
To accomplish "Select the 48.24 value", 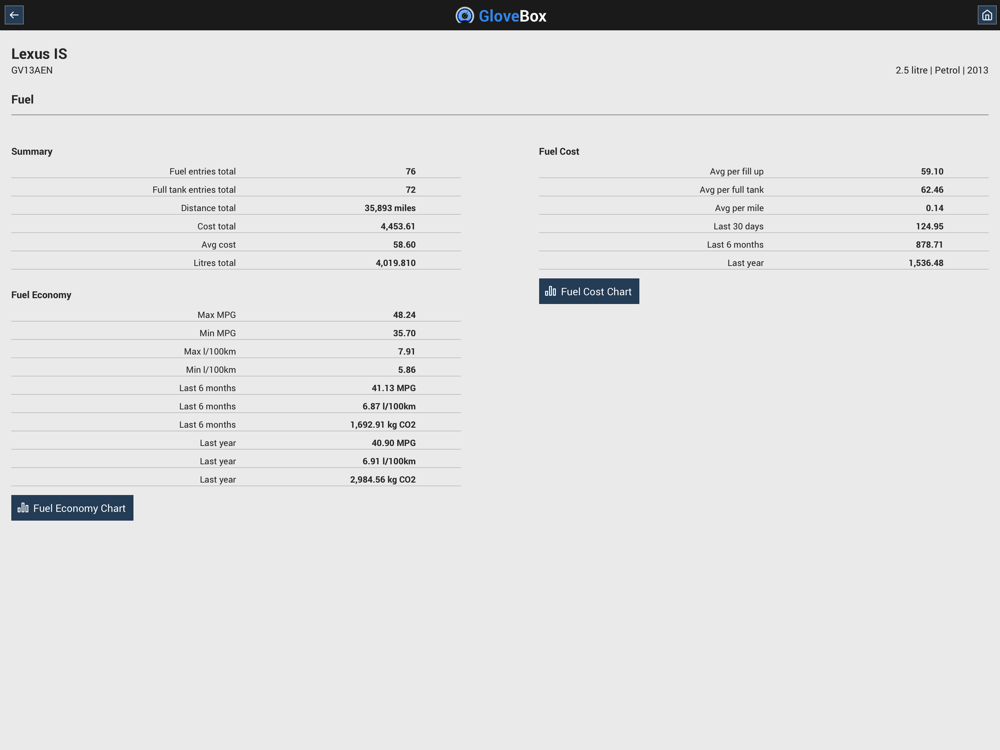I will (404, 314).
